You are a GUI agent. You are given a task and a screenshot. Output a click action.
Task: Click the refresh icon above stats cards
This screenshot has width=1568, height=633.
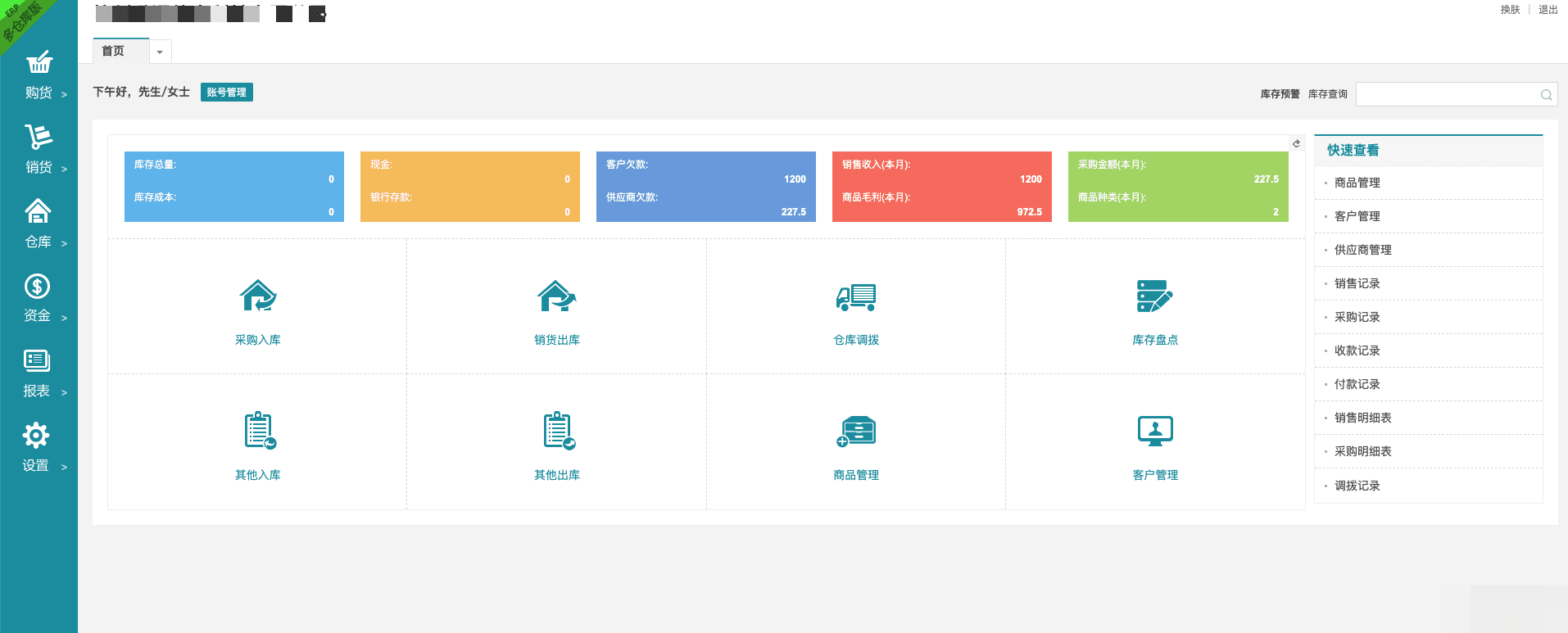pos(1296,143)
